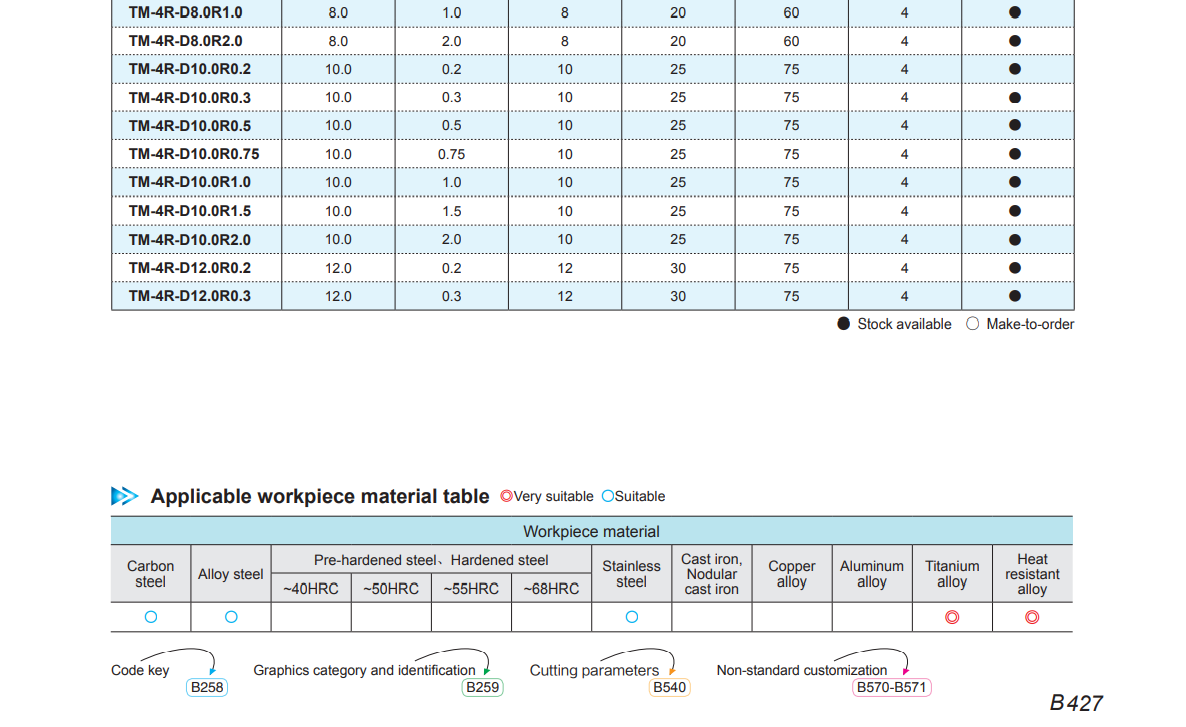
Task: Click the red Very suitable legend symbol
Action: click(506, 496)
